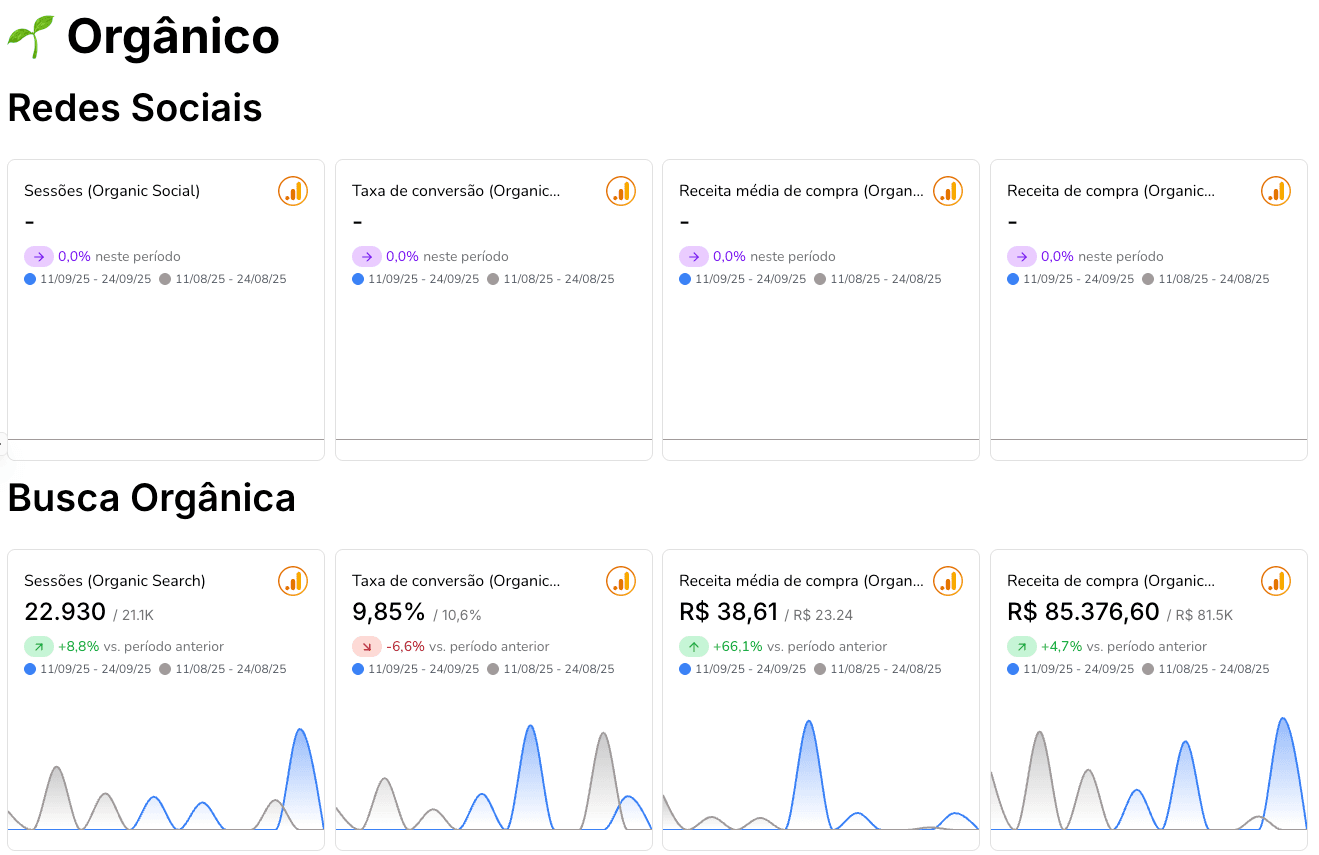Click Analytics icon on Redes Sociais Receita de compra
1319x855 pixels.
tap(1276, 191)
